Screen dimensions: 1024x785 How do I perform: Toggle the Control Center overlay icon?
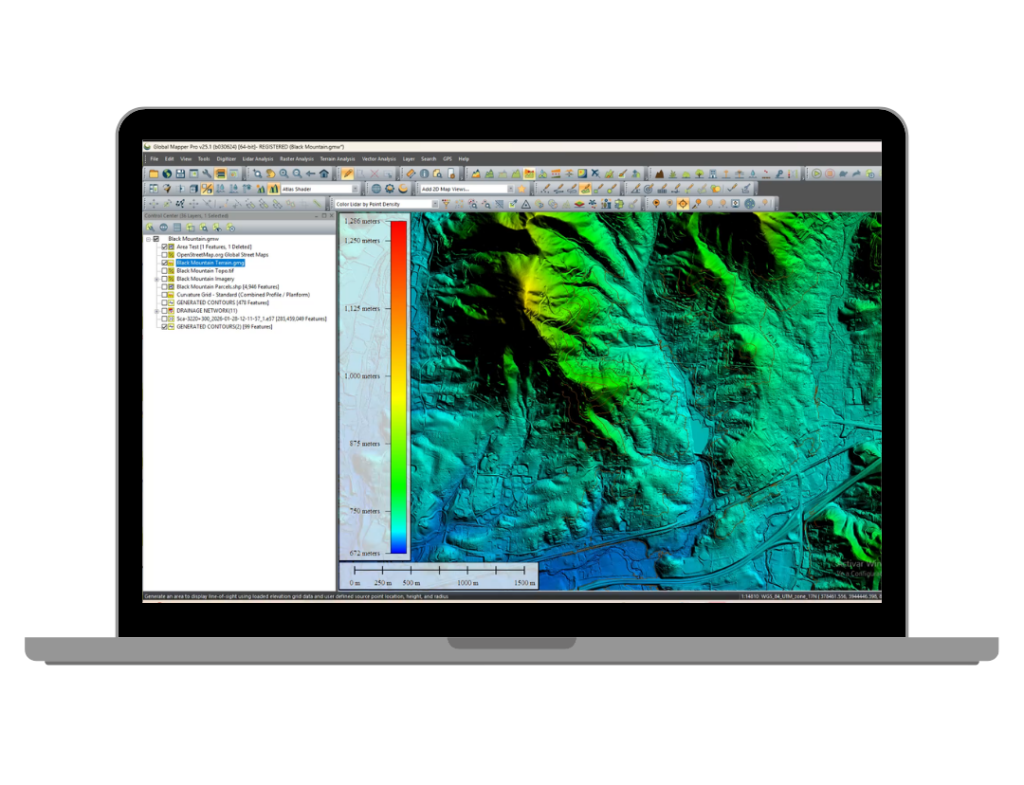(x=220, y=174)
